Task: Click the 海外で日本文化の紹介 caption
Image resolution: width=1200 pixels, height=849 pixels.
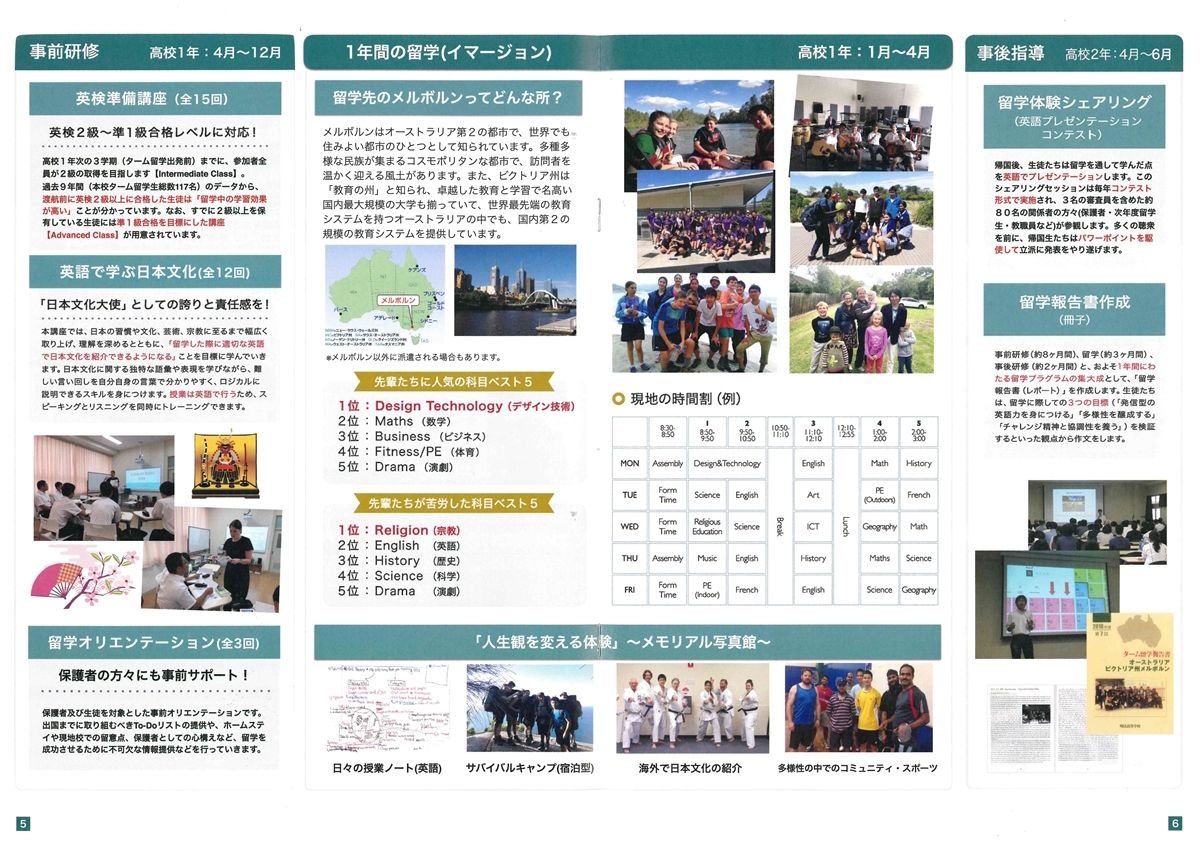Action: (690, 768)
